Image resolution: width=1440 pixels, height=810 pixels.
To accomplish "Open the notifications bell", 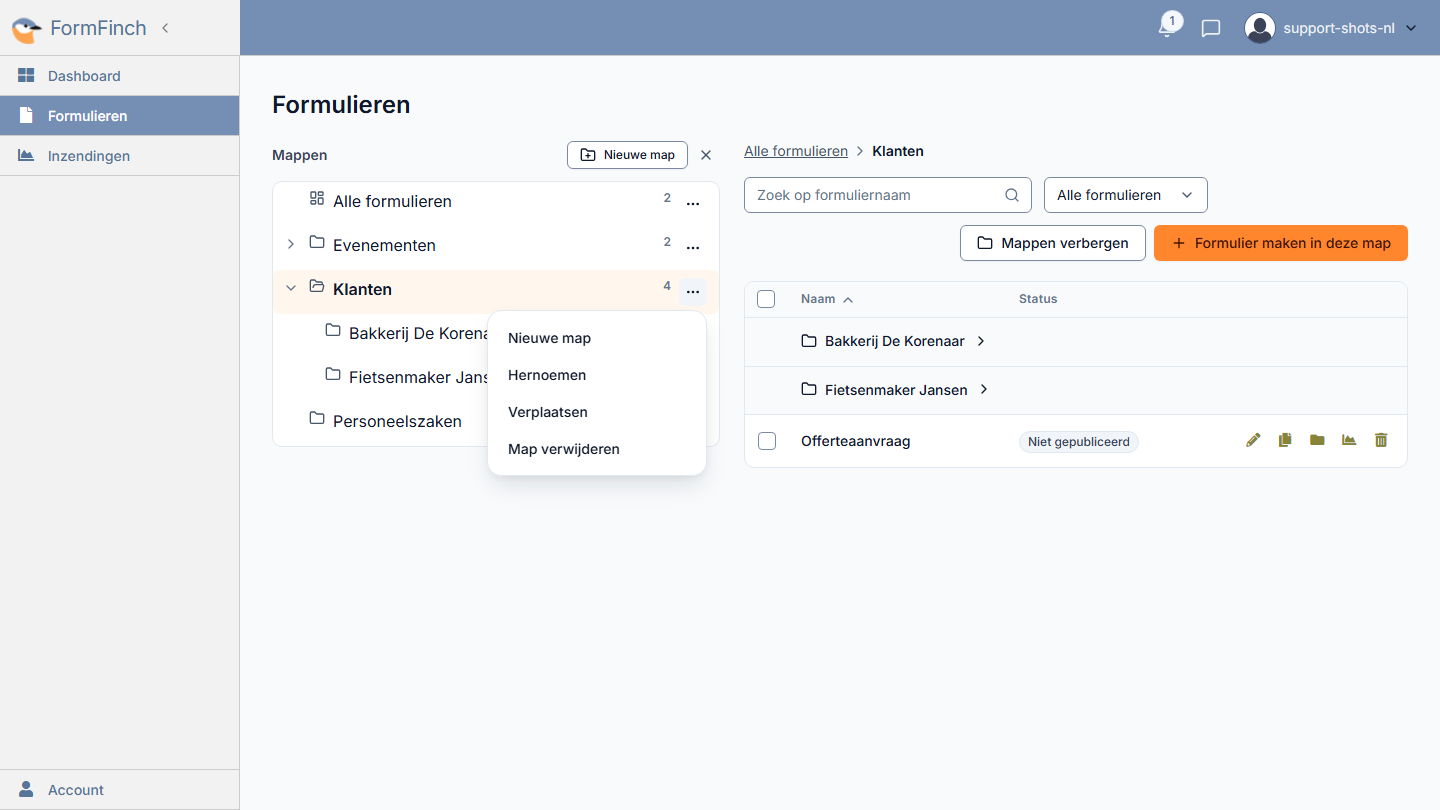I will click(1166, 27).
